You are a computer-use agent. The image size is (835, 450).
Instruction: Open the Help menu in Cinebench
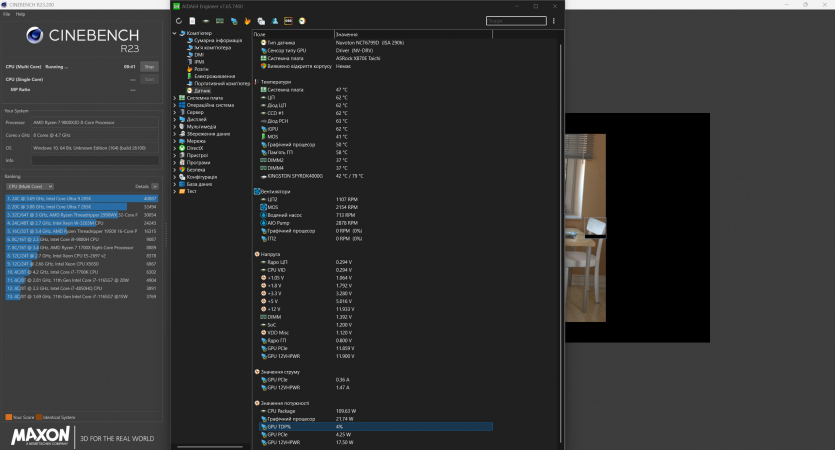pos(19,14)
